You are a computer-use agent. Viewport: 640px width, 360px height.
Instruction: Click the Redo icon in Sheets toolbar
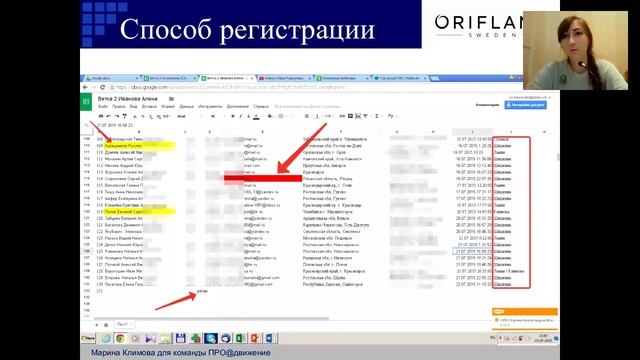pos(116,116)
